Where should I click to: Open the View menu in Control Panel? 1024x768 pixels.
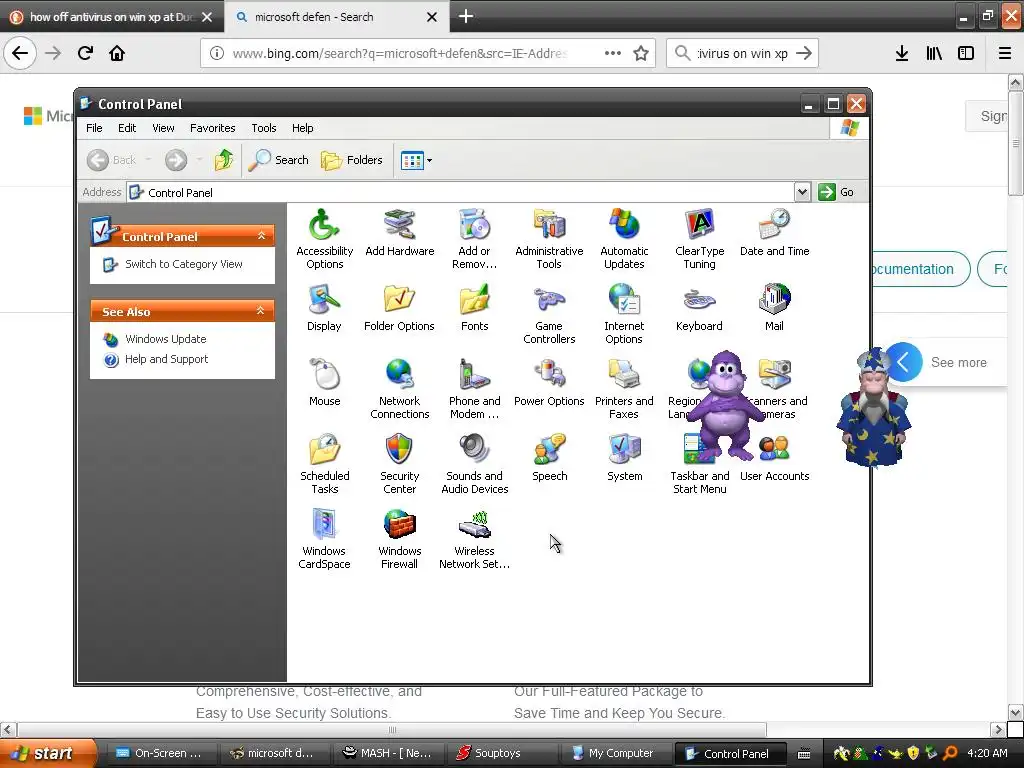click(163, 128)
